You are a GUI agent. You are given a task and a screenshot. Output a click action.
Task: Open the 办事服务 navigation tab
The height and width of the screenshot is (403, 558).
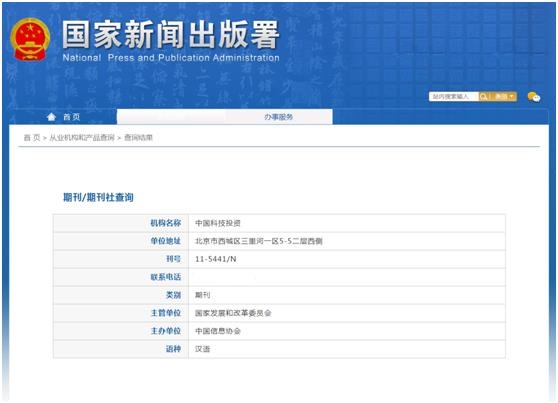[x=279, y=117]
